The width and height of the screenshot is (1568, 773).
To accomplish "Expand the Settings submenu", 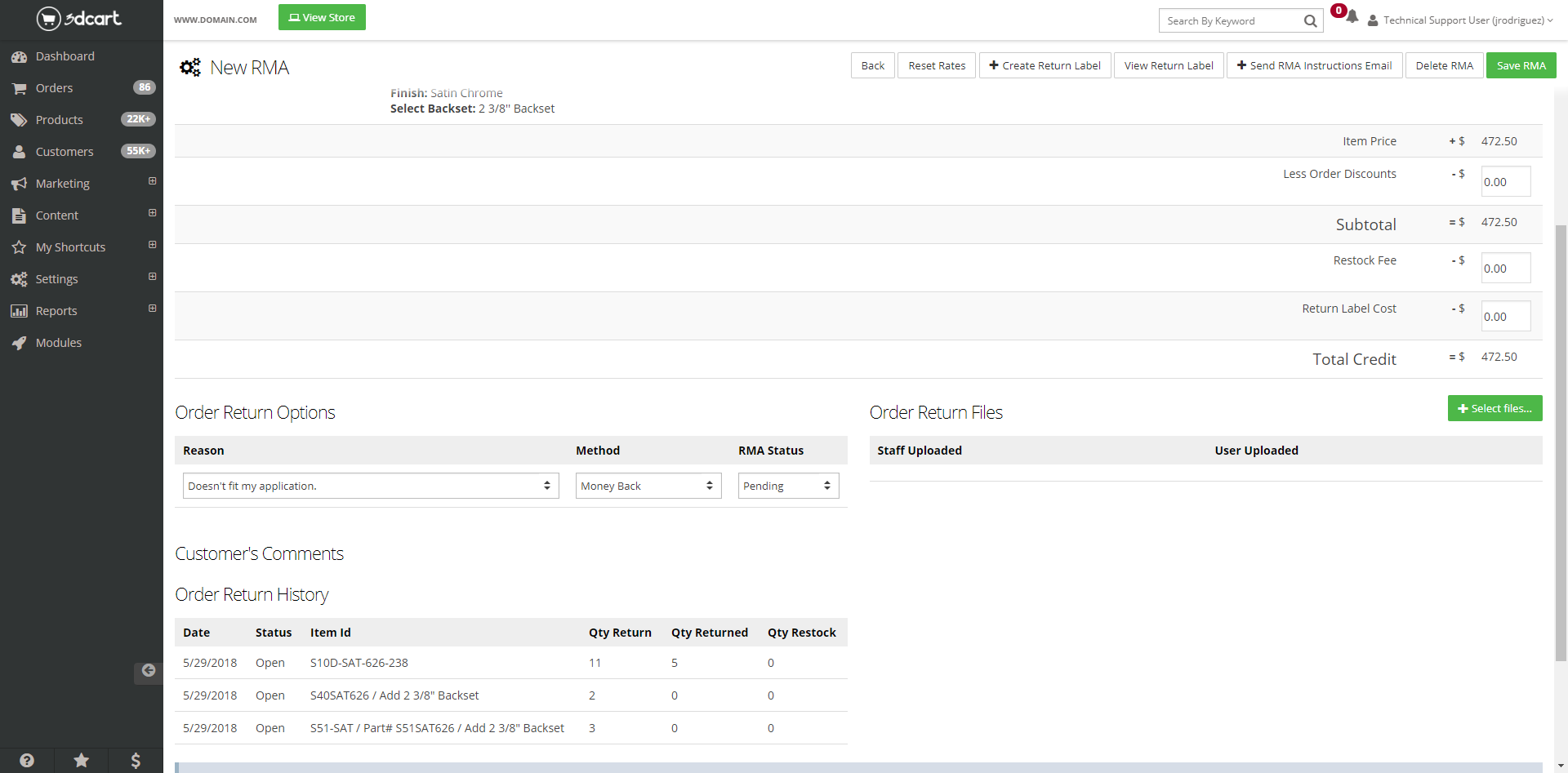I will pos(152,277).
